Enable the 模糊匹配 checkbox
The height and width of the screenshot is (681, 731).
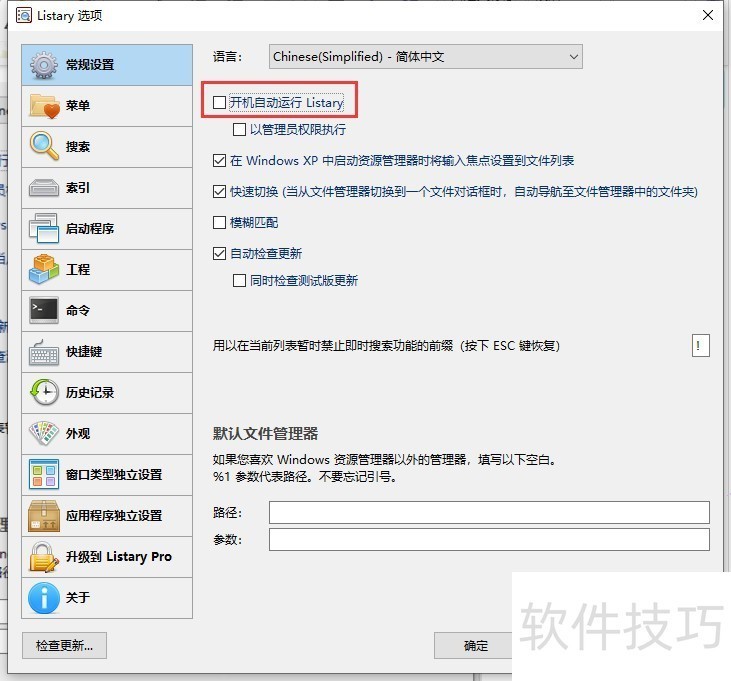(219, 222)
